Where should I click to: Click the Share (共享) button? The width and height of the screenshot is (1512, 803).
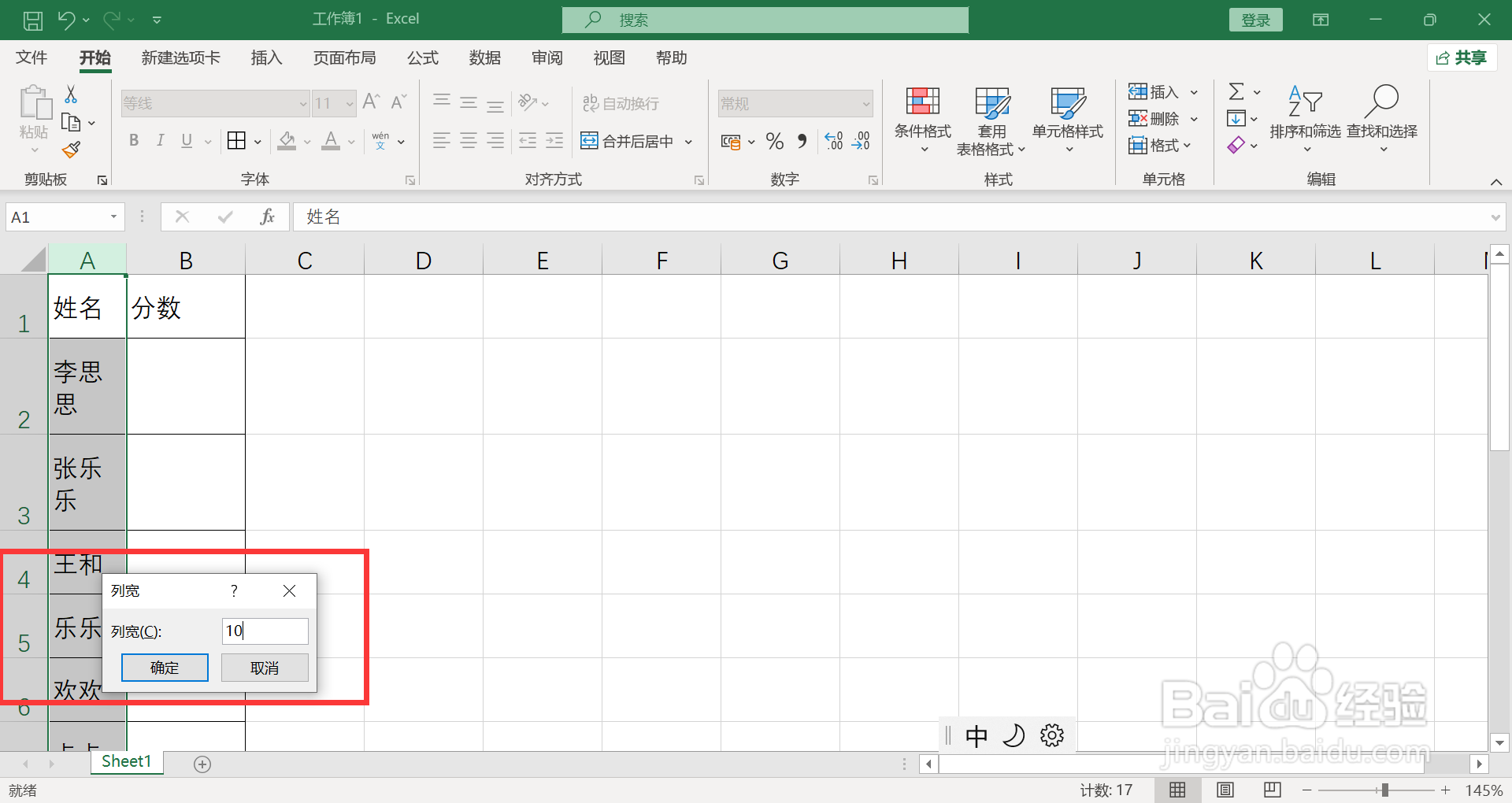pyautogui.click(x=1462, y=57)
